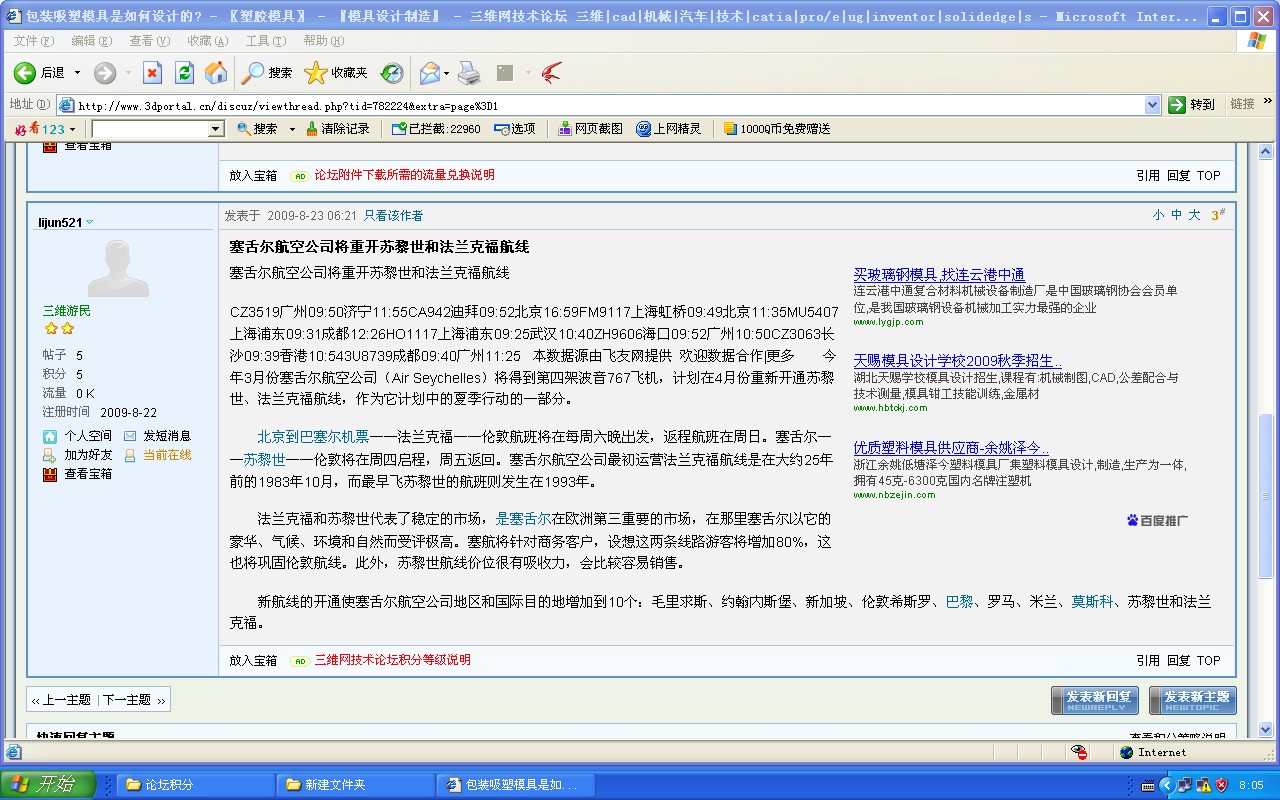Click the 后退 back arrow icon

(x=25, y=72)
